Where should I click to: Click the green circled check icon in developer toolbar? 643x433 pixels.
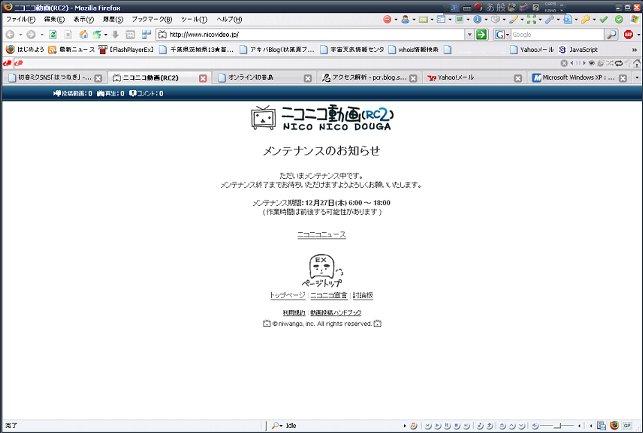(619, 19)
